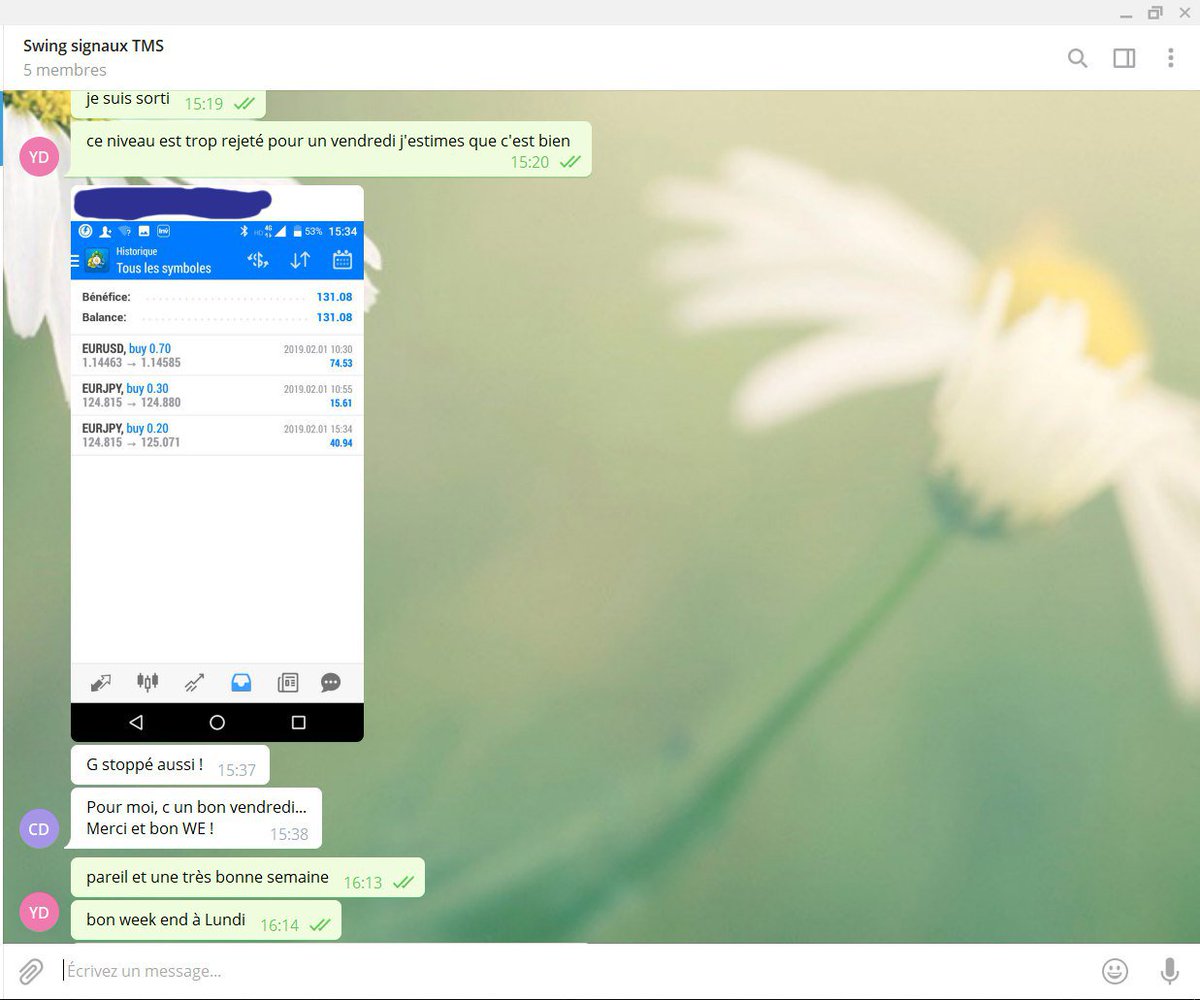
Task: Select the message pareil et une très bonne semaine
Action: (248, 878)
